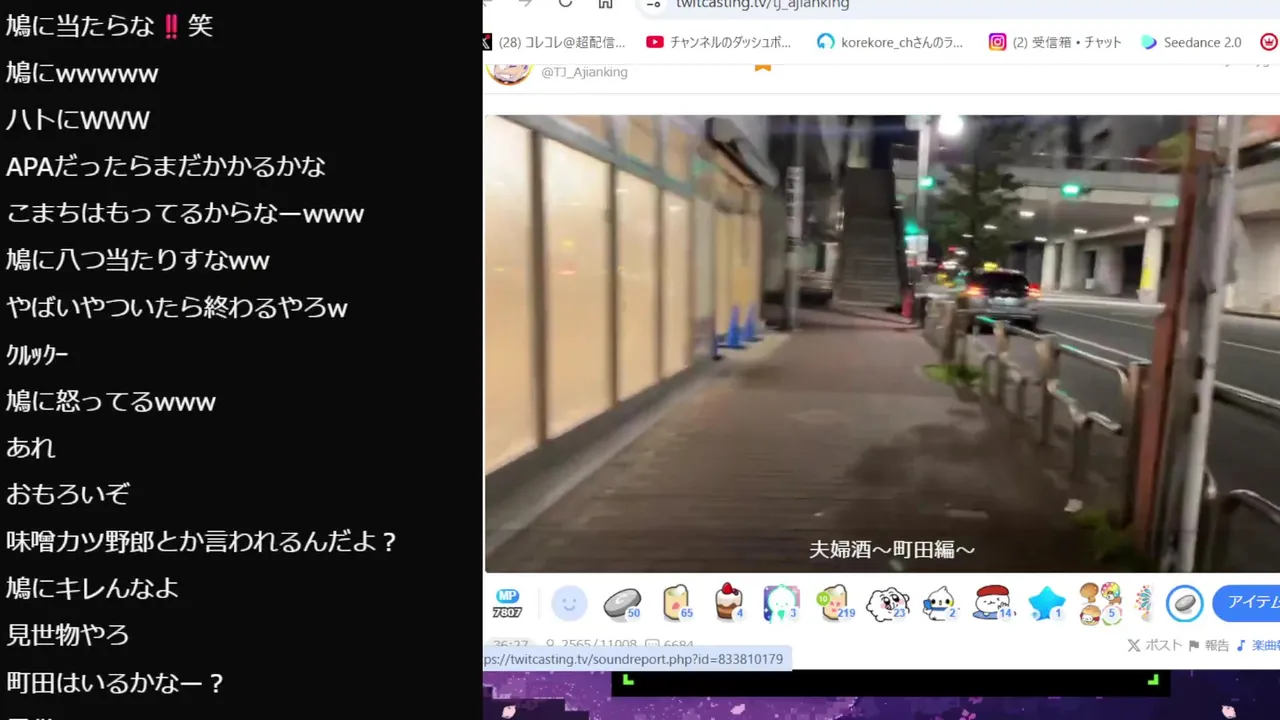Click chat comment やばいやついたら終わるやろw
Viewport: 1280px width, 720px height.
tap(177, 307)
